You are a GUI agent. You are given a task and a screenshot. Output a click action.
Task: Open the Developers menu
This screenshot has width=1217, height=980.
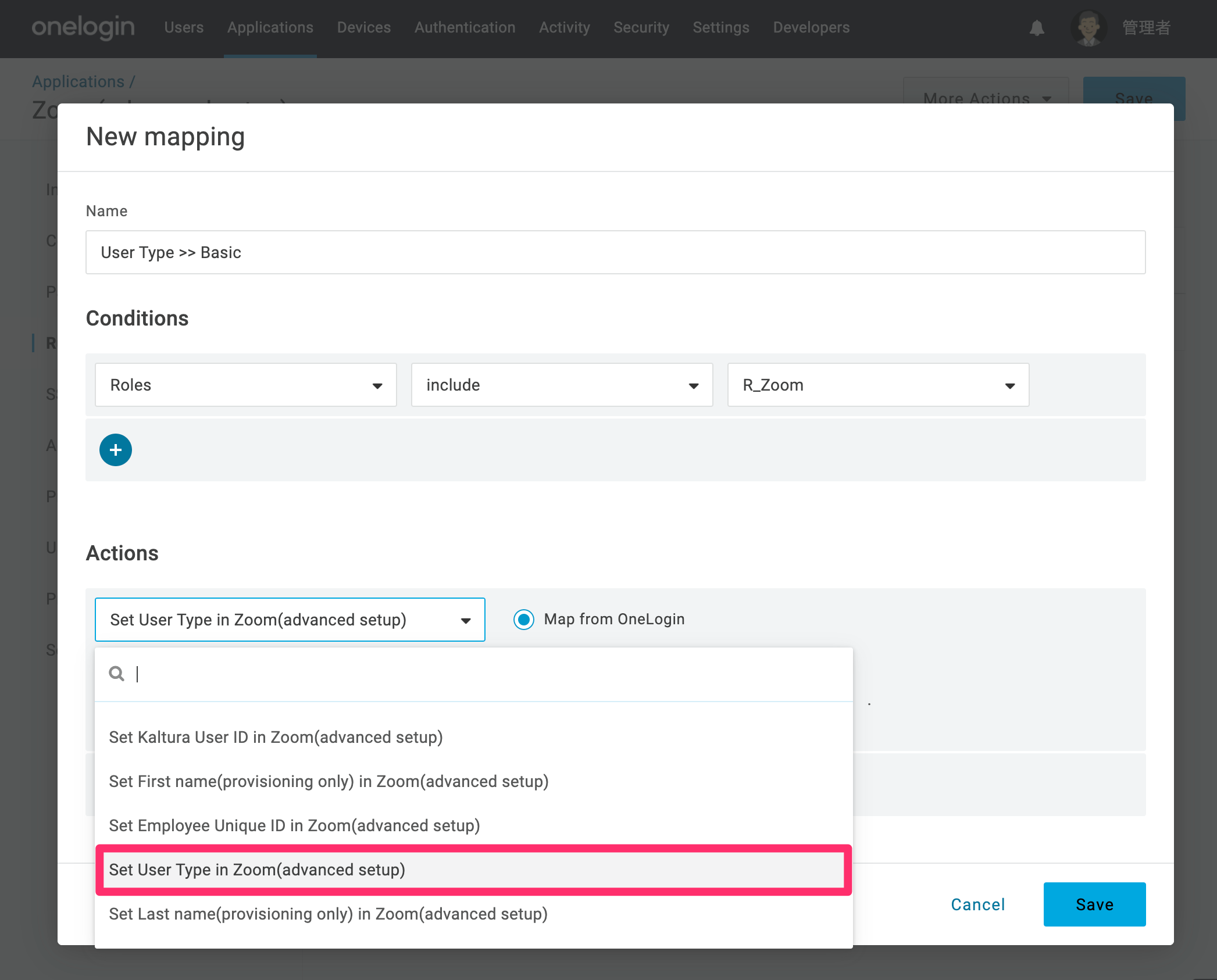[811, 27]
